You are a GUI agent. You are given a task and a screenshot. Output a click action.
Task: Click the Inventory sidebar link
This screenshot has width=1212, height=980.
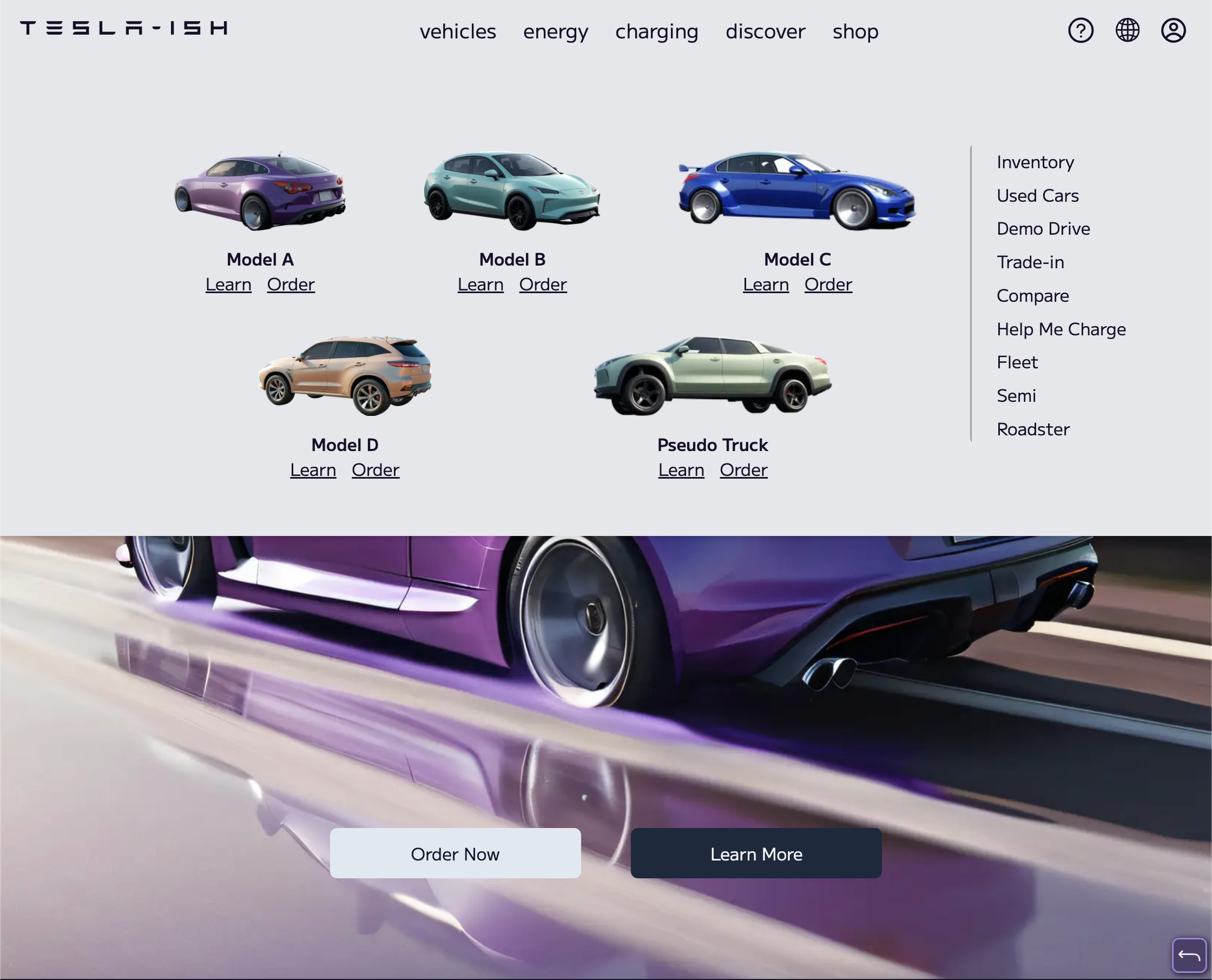point(1035,161)
